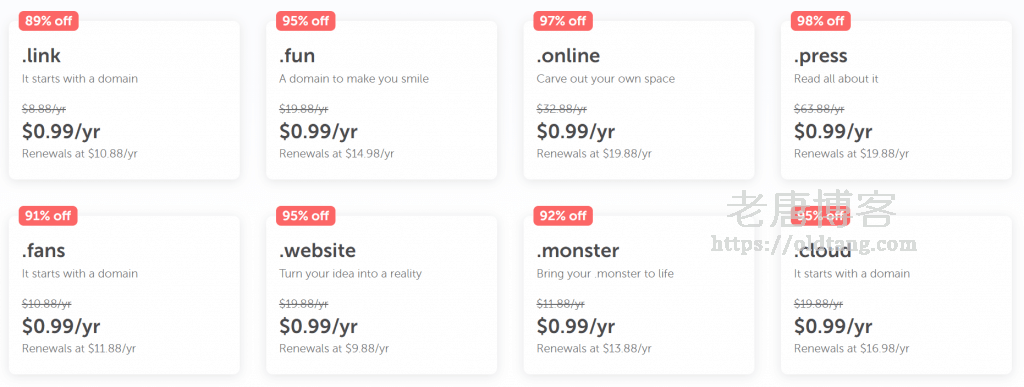Click 'Renewals at $14.98/yr' on .fun card

pos(336,154)
